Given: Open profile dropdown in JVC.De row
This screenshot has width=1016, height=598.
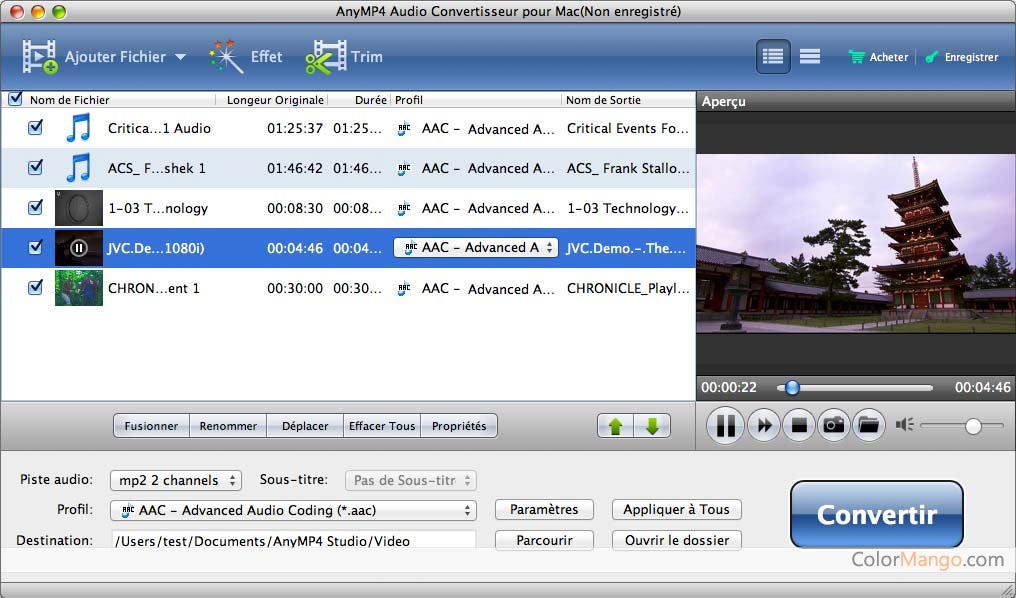Looking at the screenshot, I should (476, 247).
